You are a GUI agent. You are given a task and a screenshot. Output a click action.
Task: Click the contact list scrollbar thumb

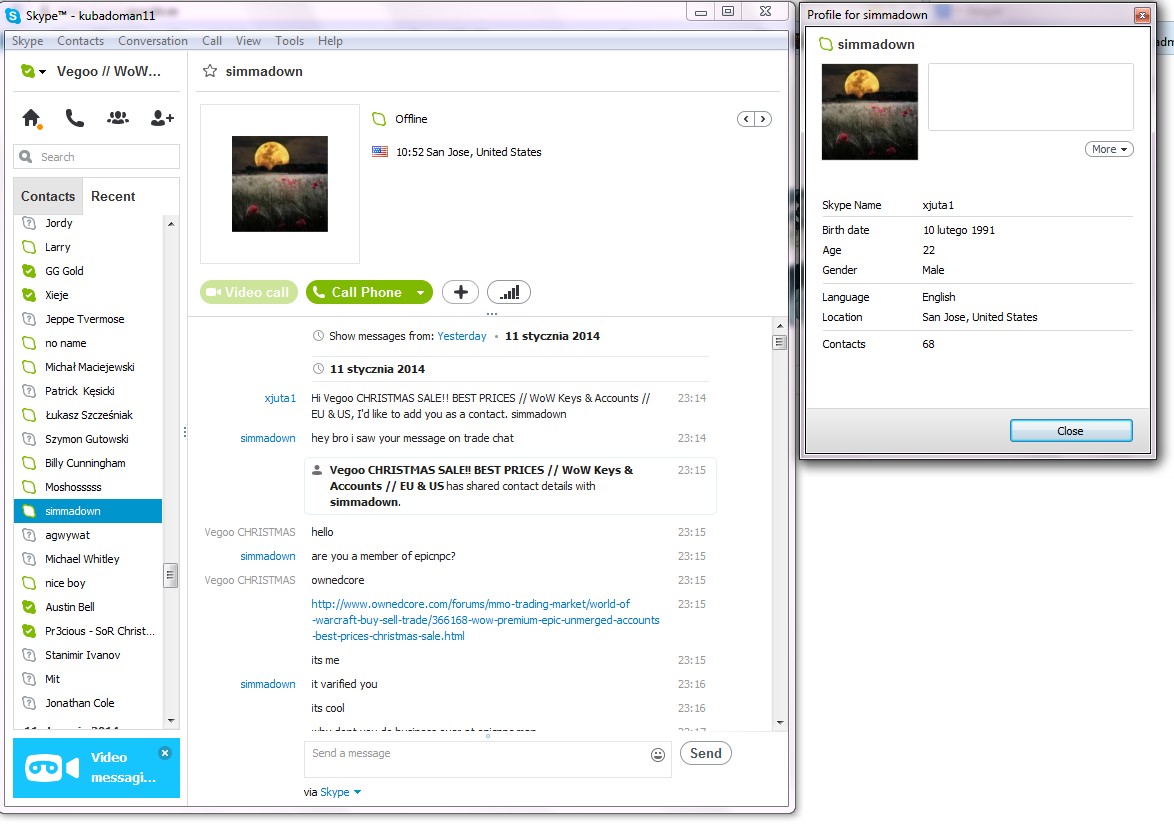coord(171,575)
